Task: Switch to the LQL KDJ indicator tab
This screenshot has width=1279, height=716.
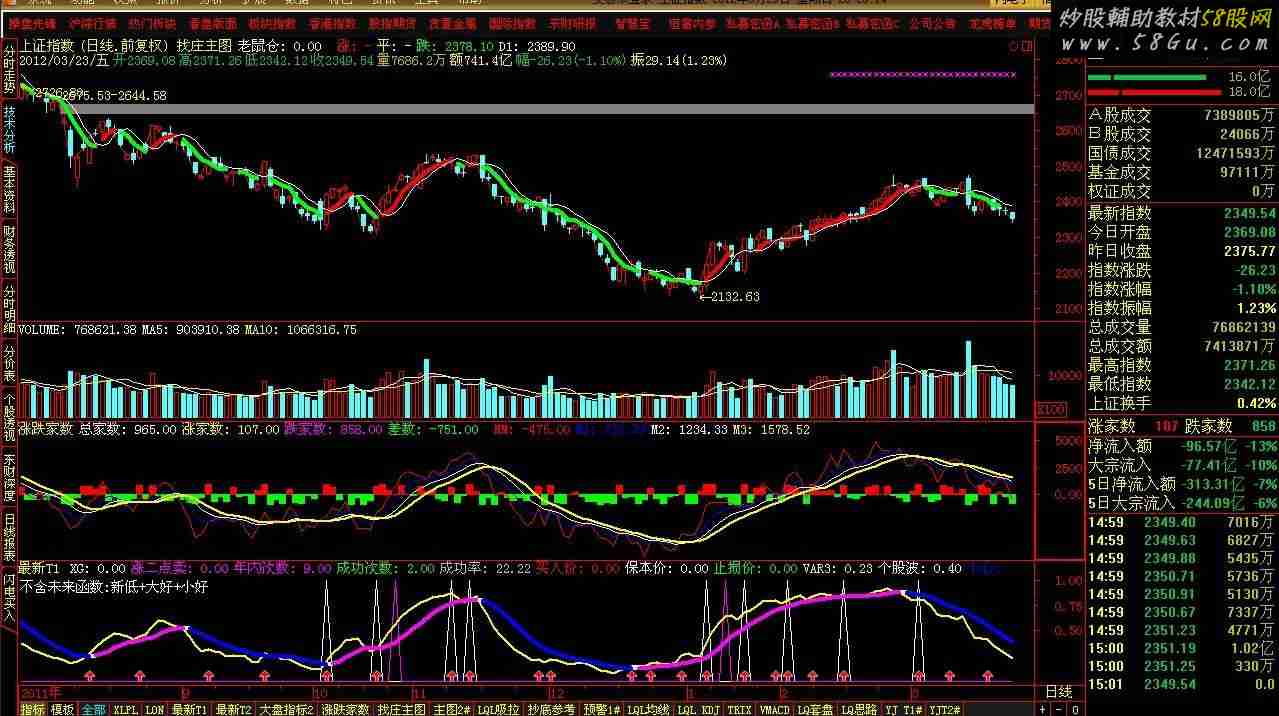Action: tap(699, 709)
